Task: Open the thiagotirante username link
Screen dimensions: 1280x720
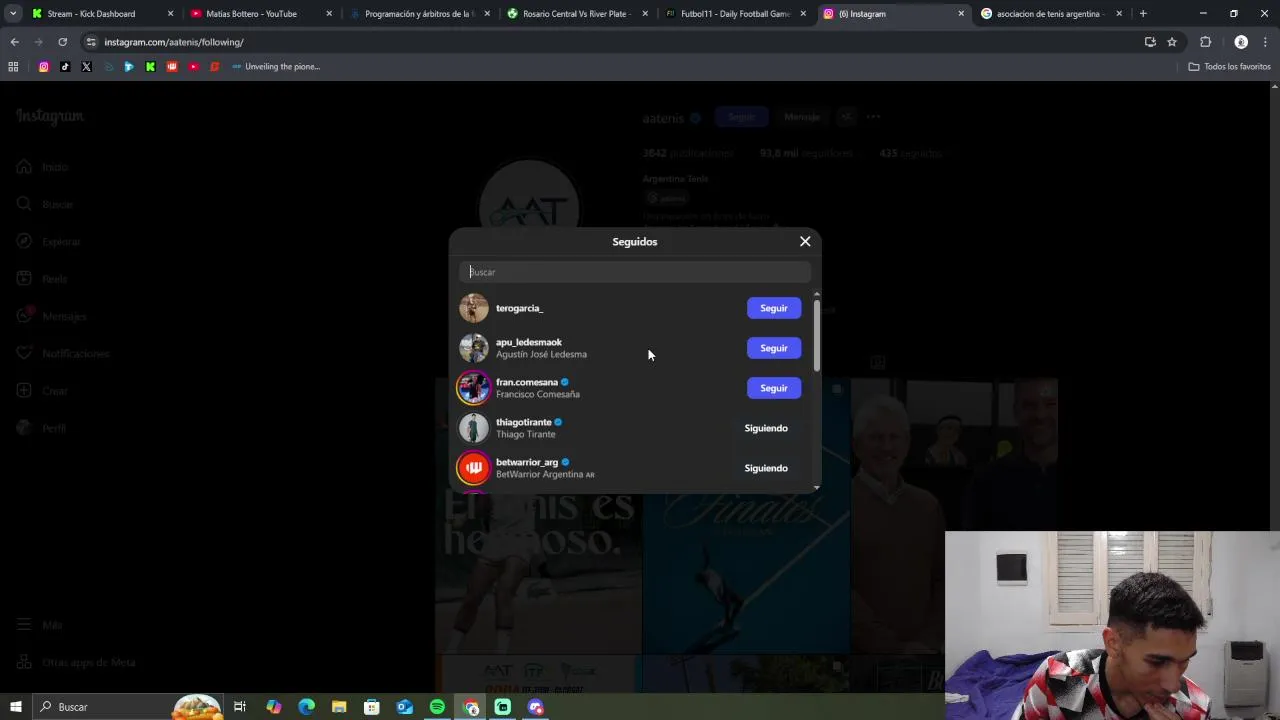Action: (524, 422)
